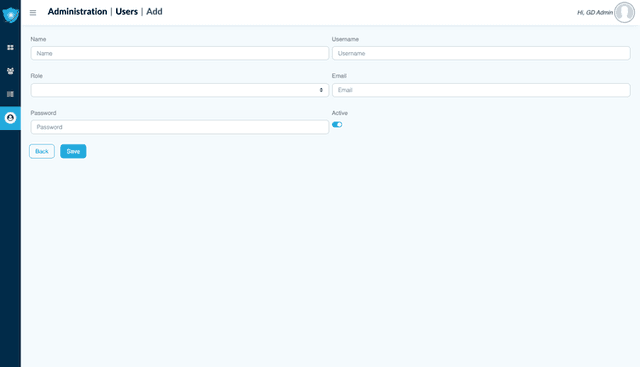This screenshot has width=640, height=367.
Task: Focus the Name input field
Action: tap(180, 53)
